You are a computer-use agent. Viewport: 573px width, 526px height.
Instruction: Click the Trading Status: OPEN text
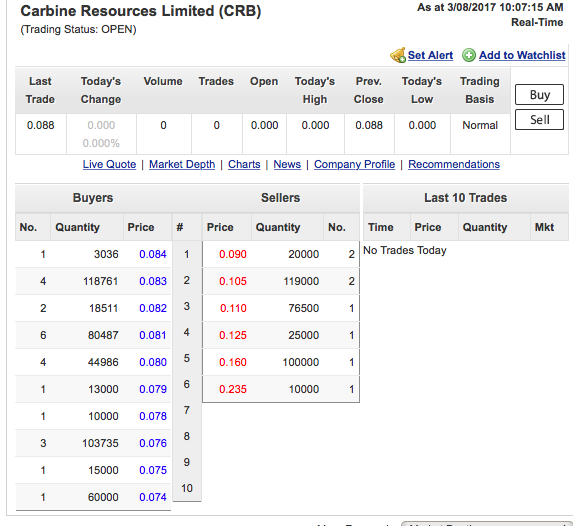coord(78,29)
